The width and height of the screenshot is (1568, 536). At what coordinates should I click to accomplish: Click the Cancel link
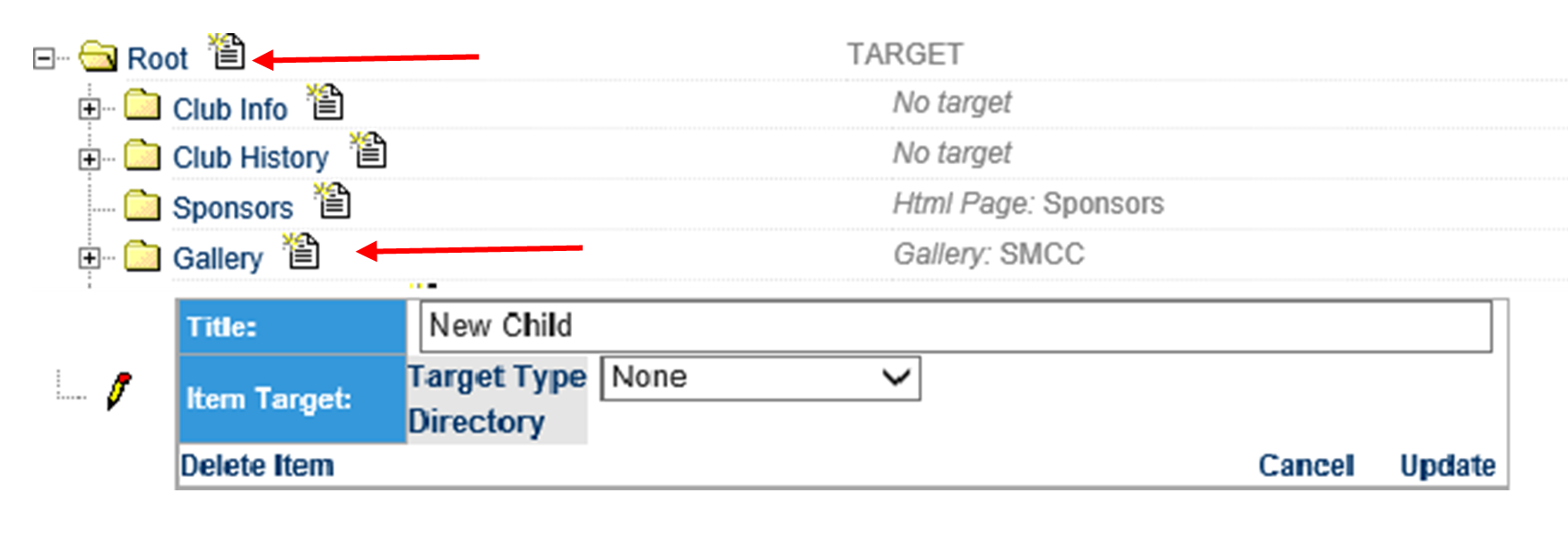coord(1306,466)
